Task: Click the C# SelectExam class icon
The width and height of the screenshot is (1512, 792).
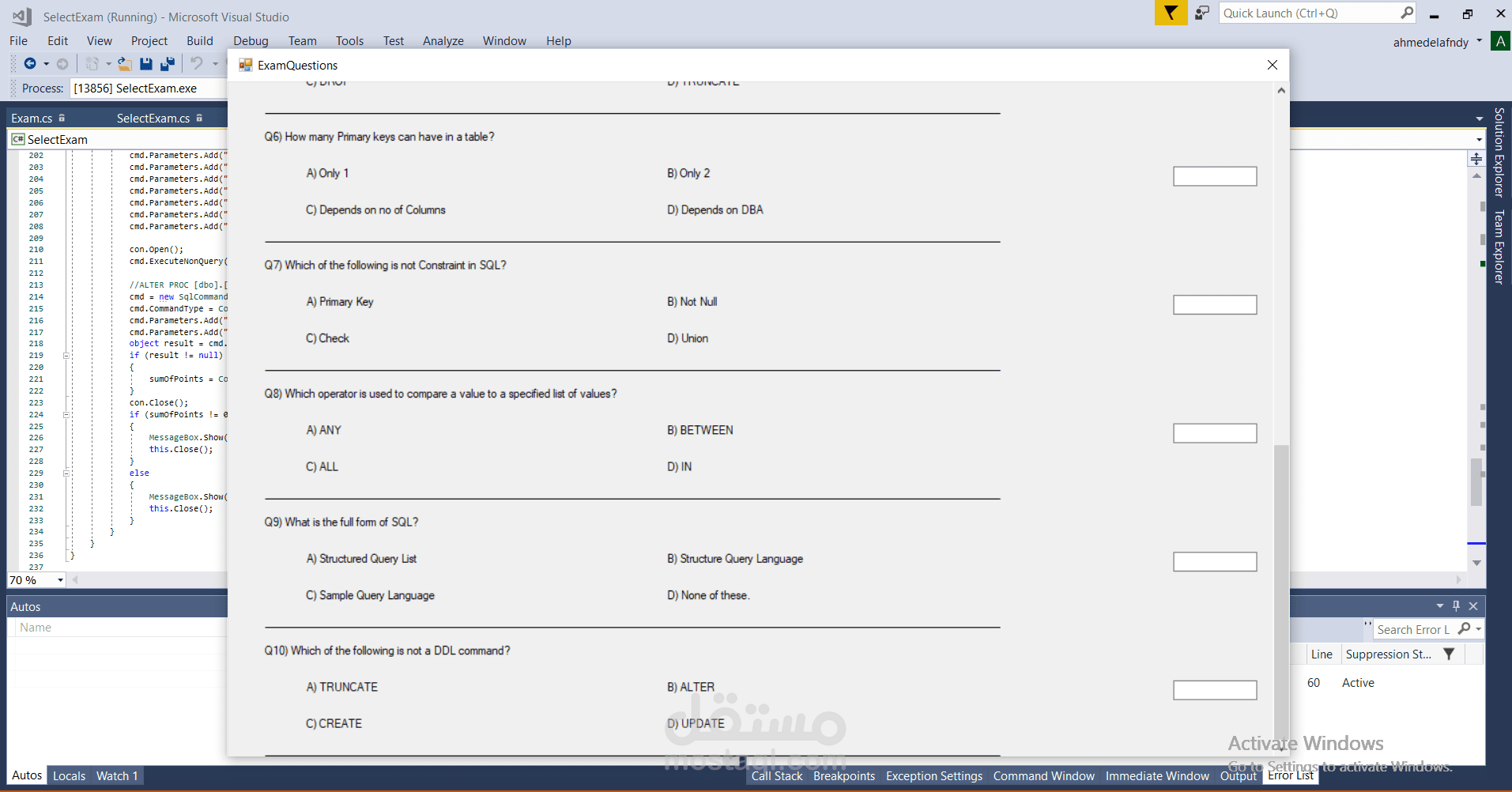Action: coord(18,139)
